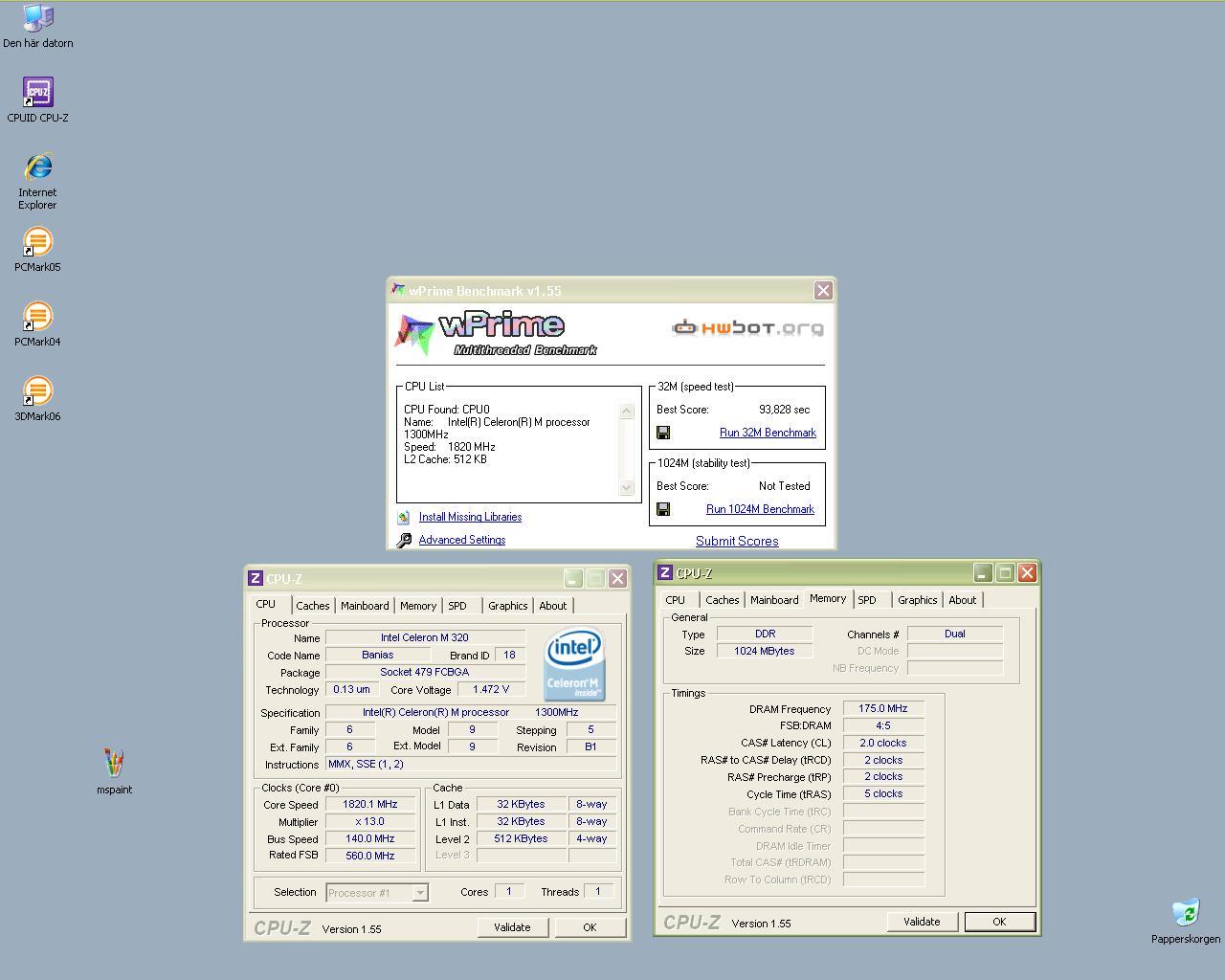
Task: Launch PCMark05 desktop shortcut
Action: click(x=37, y=250)
